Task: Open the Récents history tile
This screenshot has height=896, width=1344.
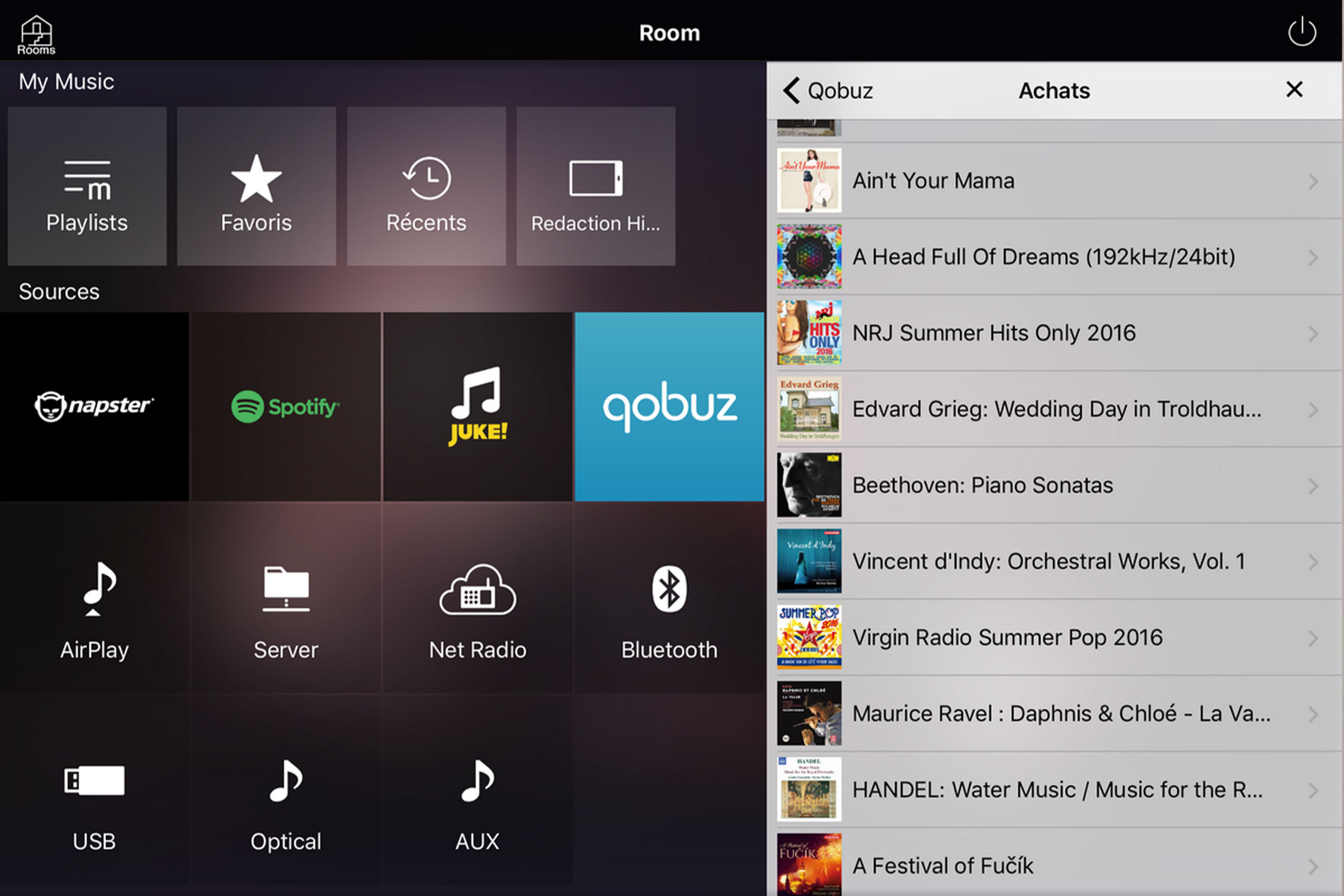Action: coord(426,186)
